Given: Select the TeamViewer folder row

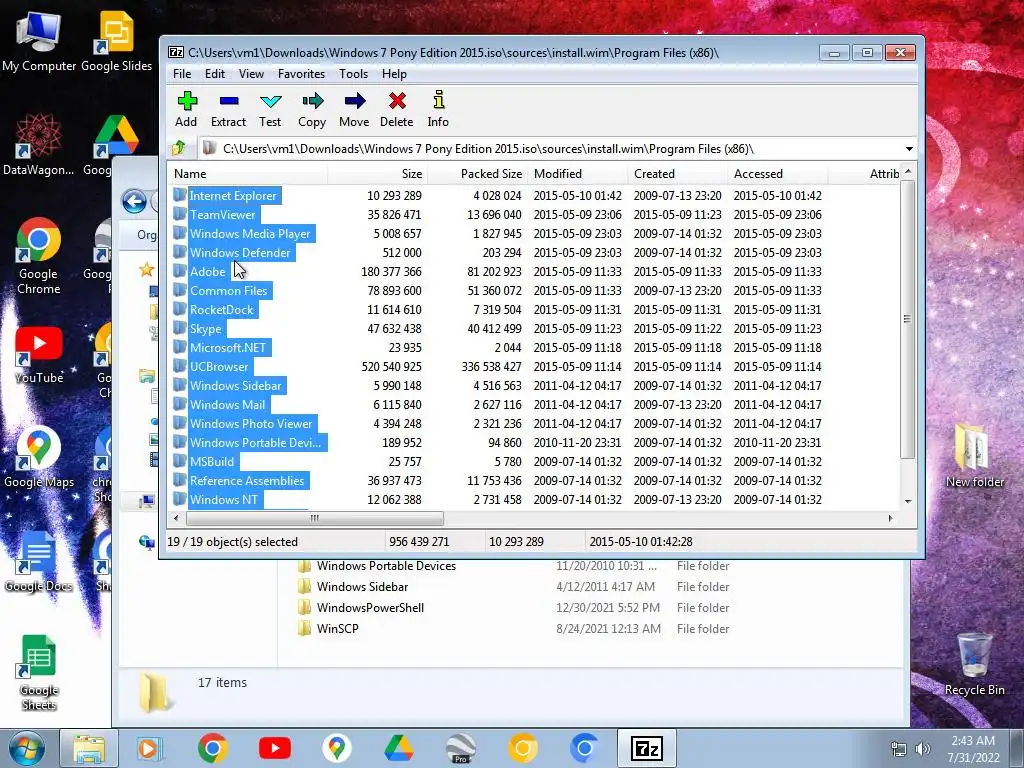Looking at the screenshot, I should 215,214.
